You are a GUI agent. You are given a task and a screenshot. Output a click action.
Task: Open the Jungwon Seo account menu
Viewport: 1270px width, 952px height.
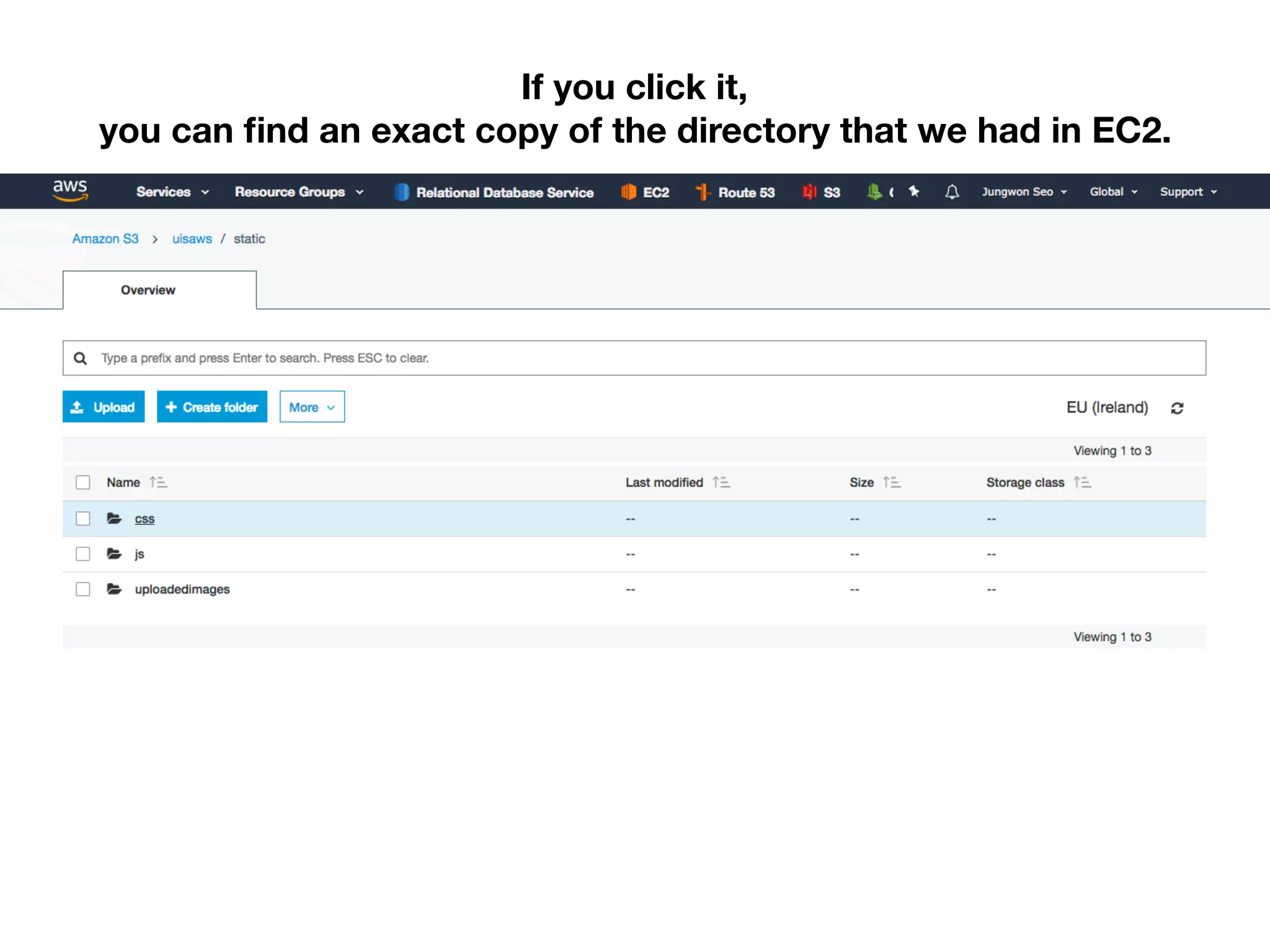tap(1024, 192)
